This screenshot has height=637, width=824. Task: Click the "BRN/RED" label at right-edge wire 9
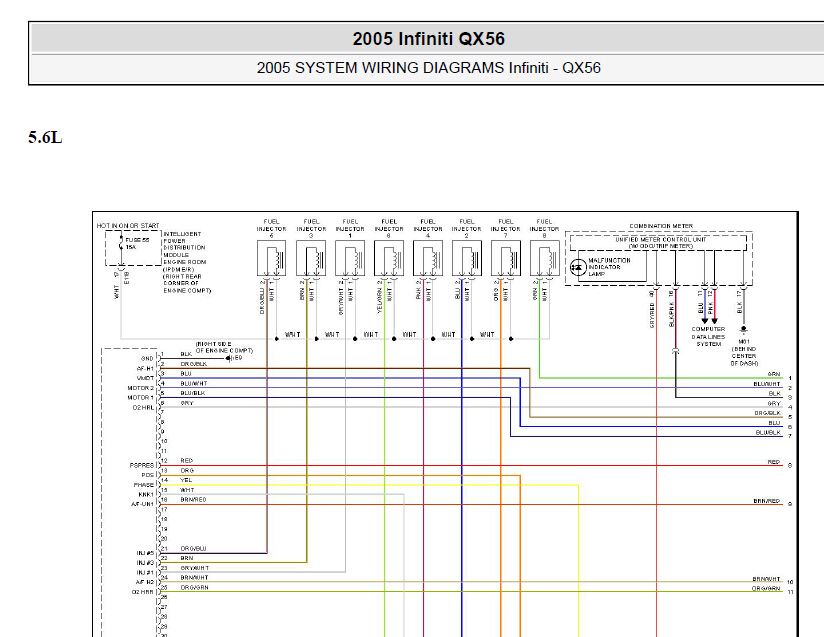pos(767,501)
